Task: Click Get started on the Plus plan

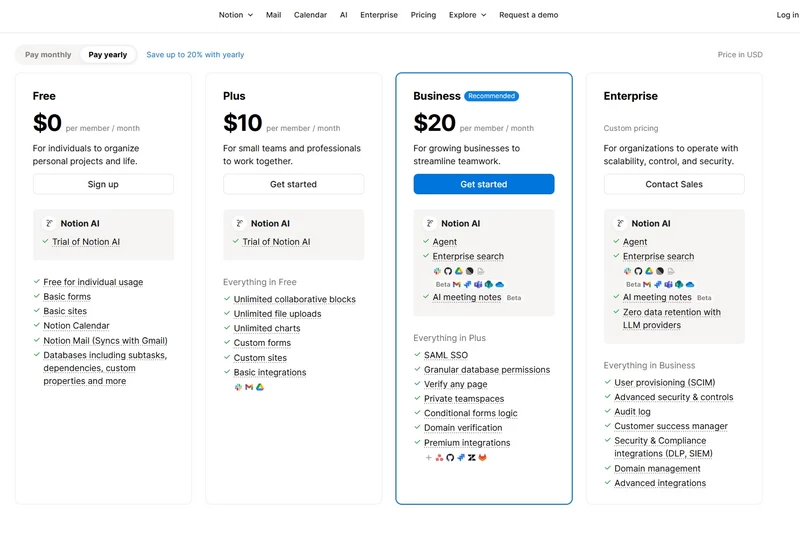Action: (293, 184)
